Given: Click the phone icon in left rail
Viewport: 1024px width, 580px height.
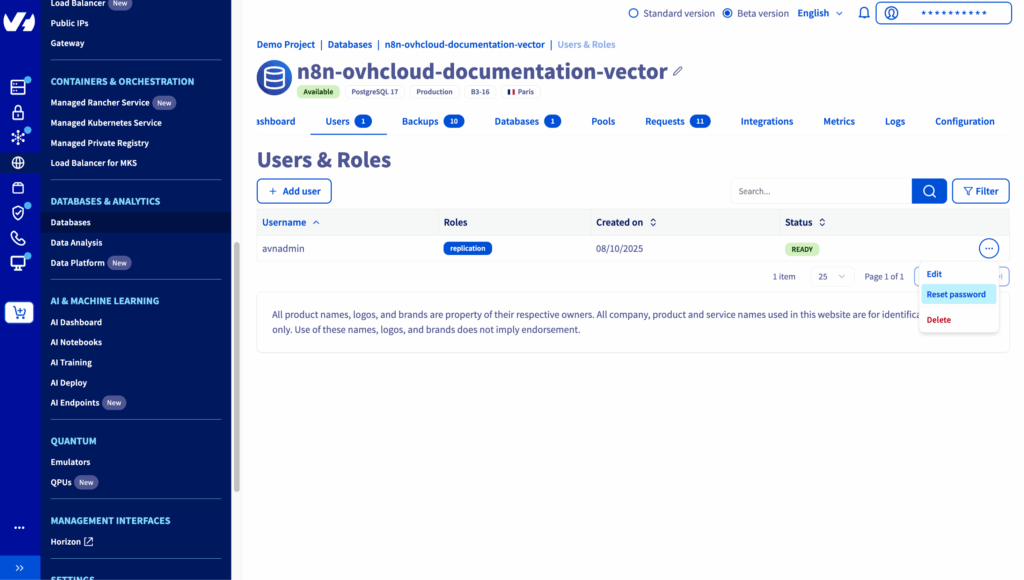Looking at the screenshot, I should point(18,238).
